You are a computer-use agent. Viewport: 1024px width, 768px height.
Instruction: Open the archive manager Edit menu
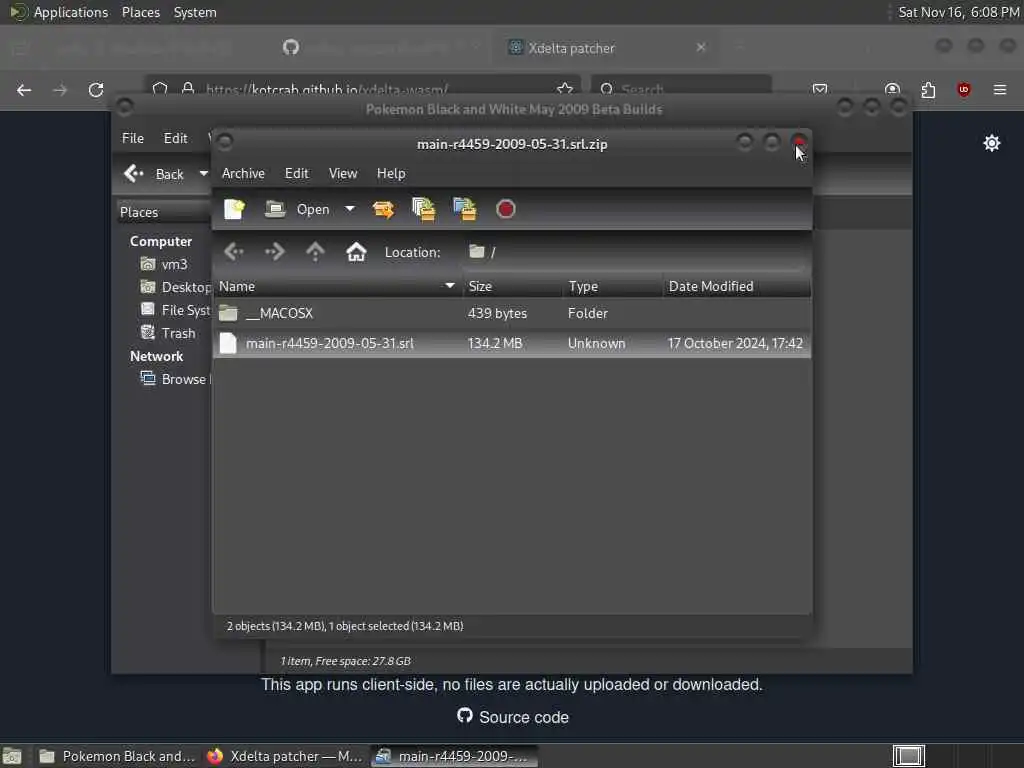point(296,173)
